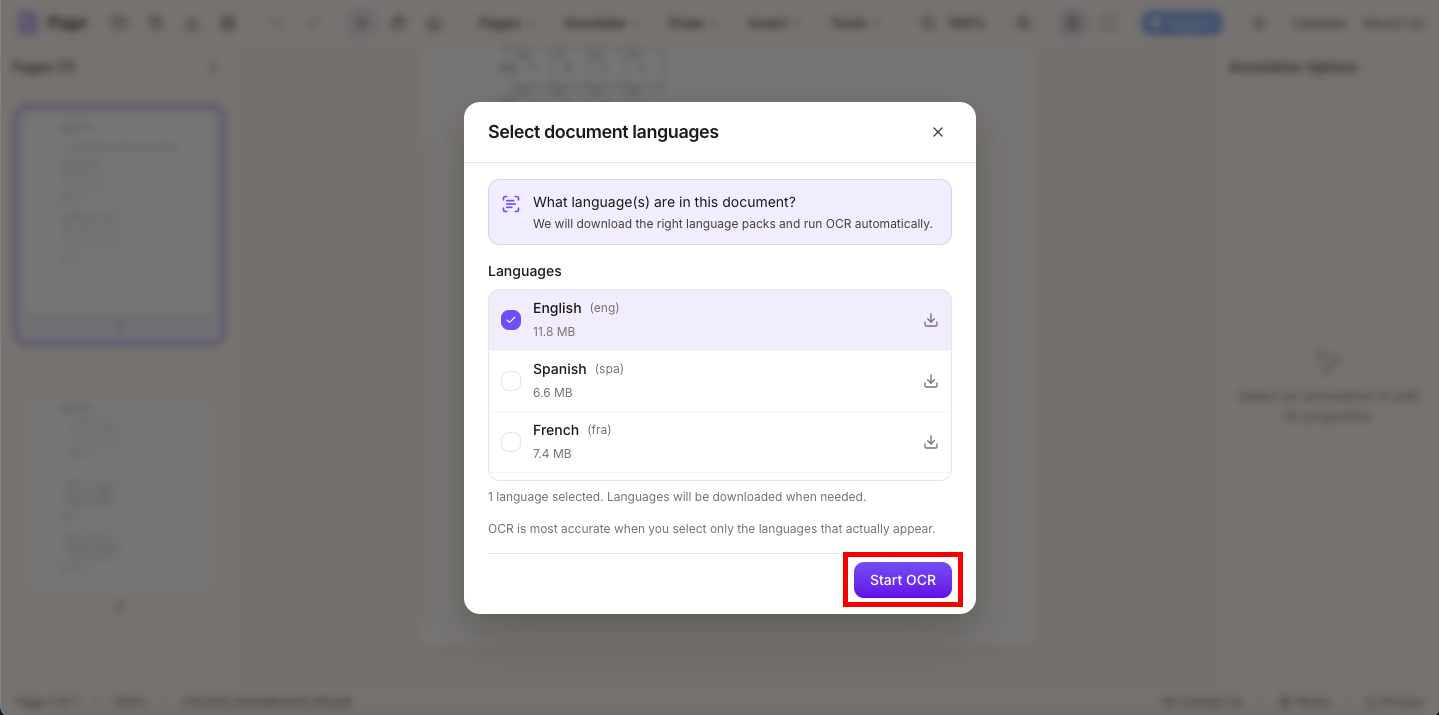This screenshot has height=715, width=1439.
Task: Open the Pages dropdown menu
Action: click(505, 22)
